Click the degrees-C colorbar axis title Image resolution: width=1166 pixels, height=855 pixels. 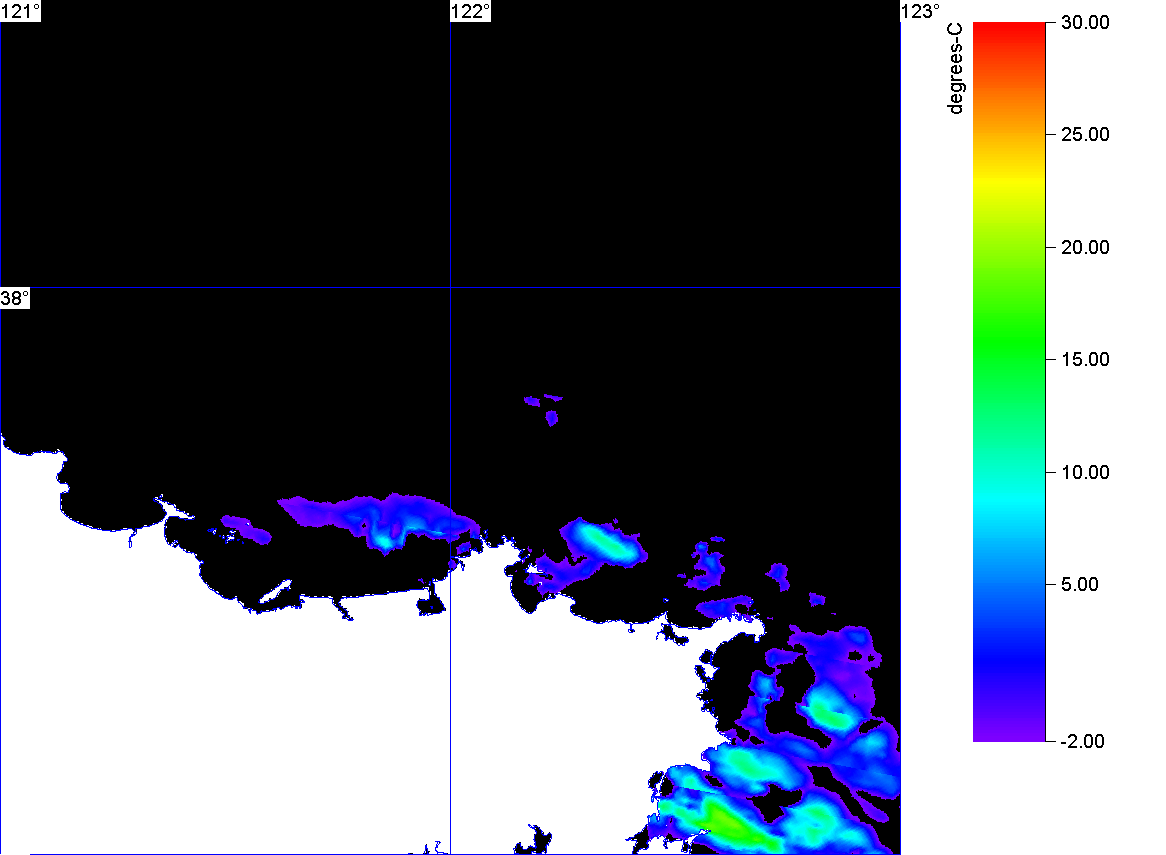(955, 68)
